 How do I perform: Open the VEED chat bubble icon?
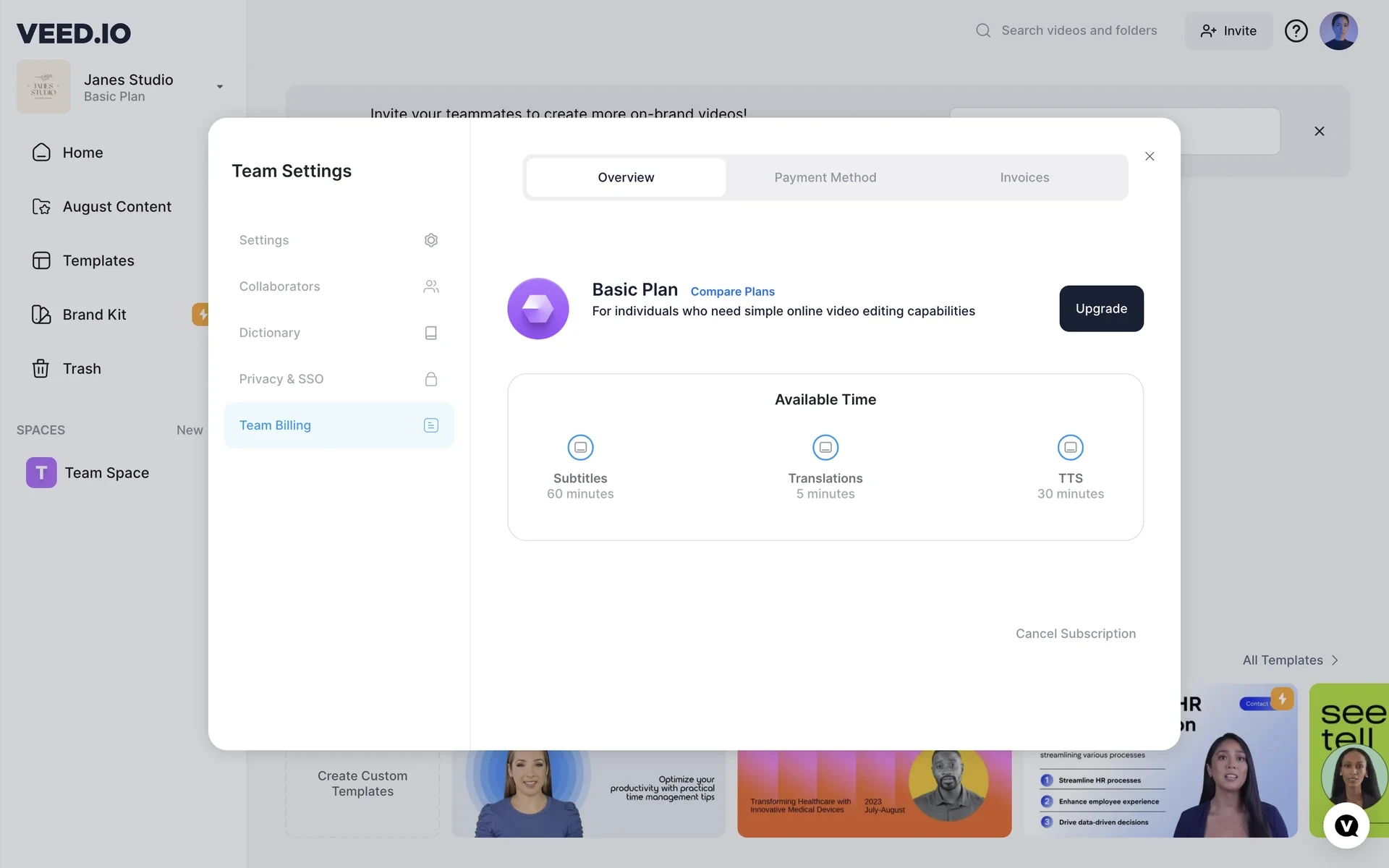tap(1346, 825)
